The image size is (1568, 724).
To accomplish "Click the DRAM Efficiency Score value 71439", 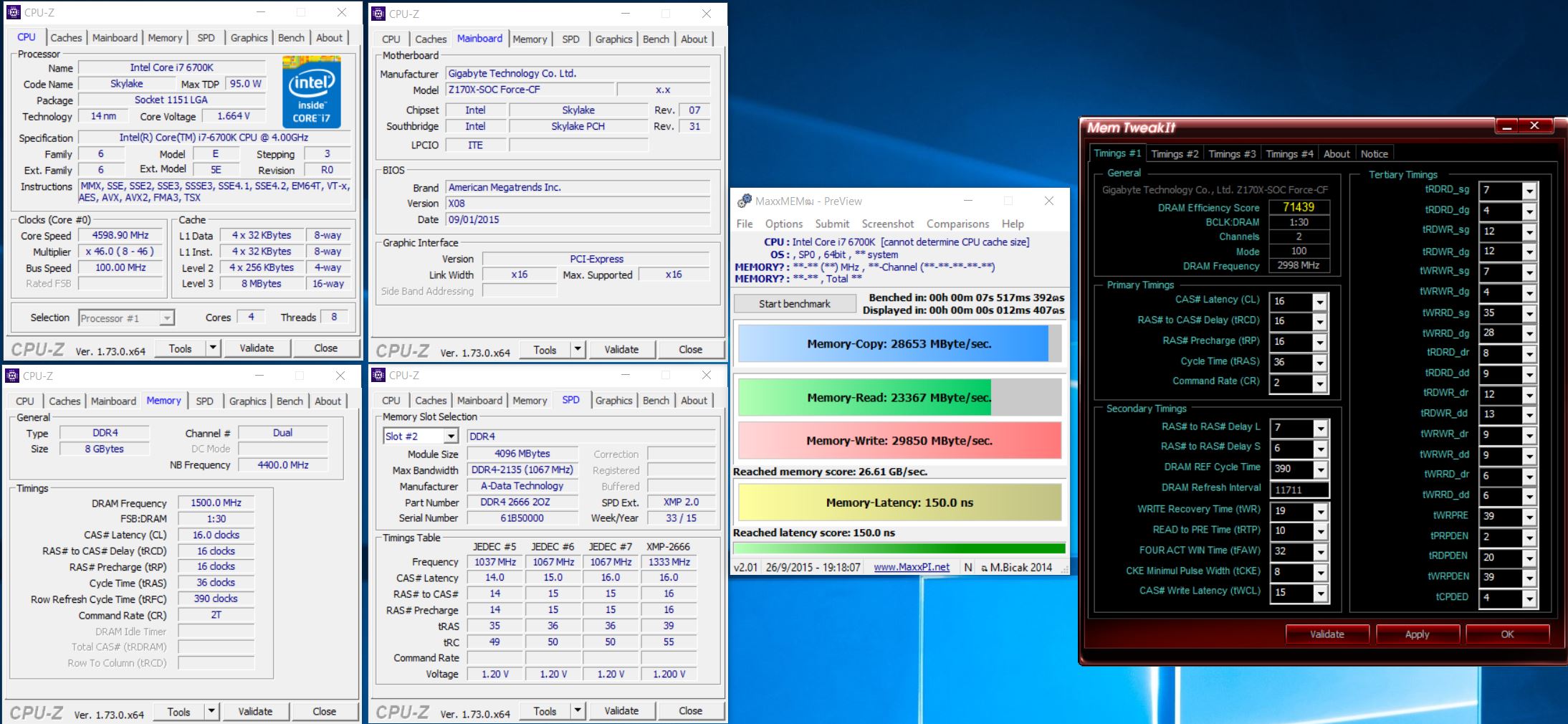I will (1299, 207).
